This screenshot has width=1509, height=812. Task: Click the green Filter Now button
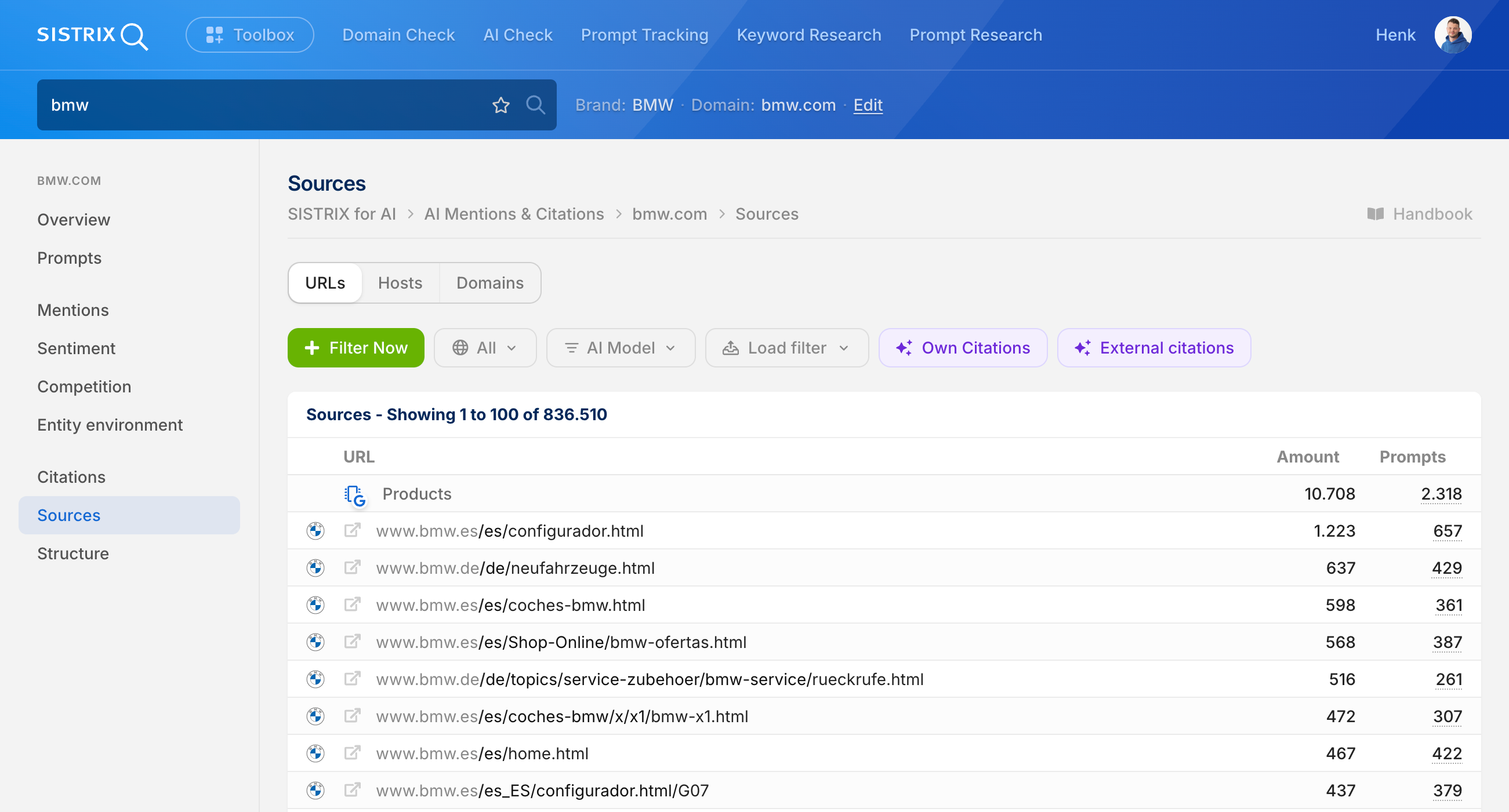tap(356, 348)
